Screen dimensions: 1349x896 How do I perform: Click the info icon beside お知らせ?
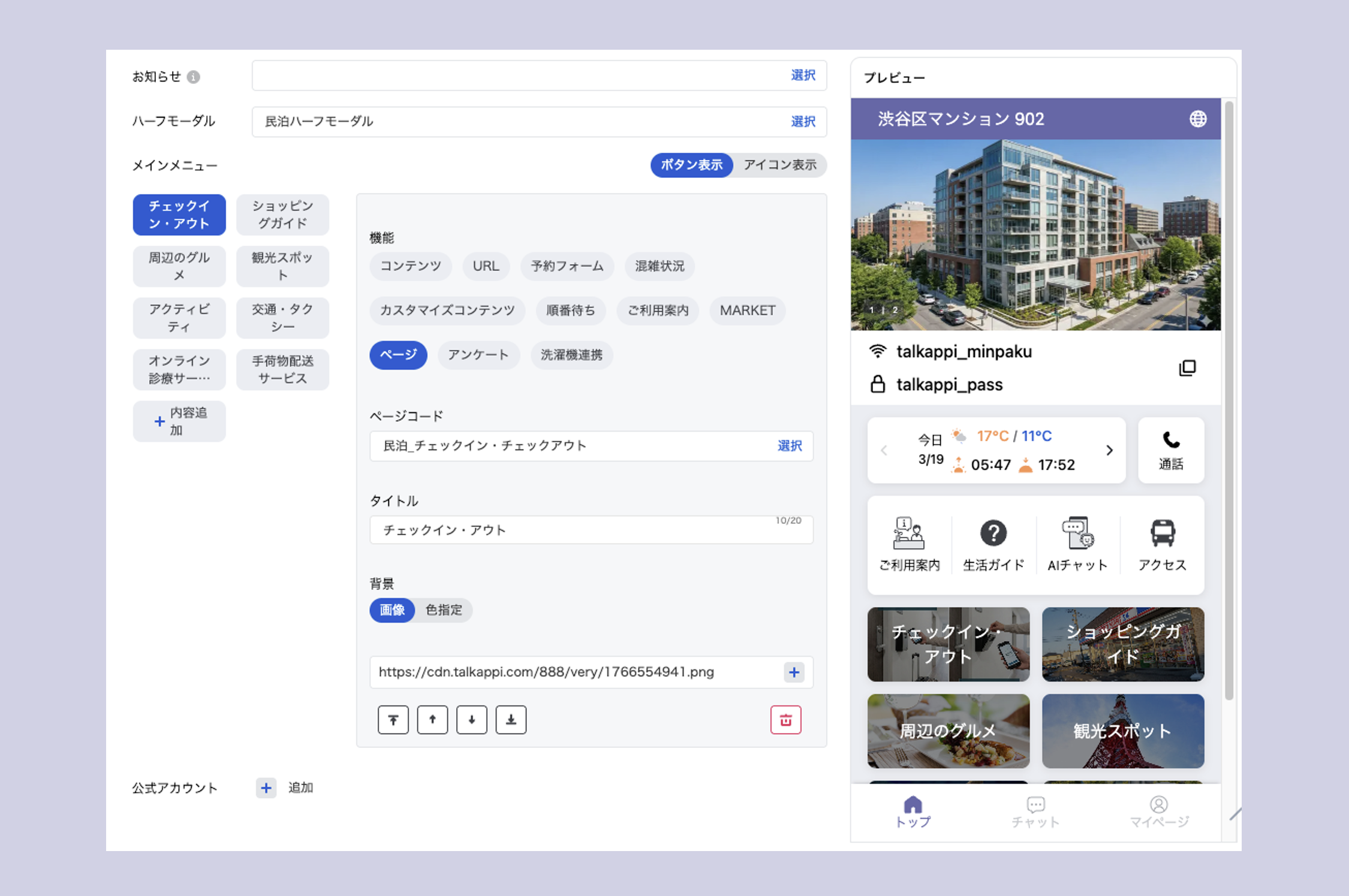pos(193,77)
